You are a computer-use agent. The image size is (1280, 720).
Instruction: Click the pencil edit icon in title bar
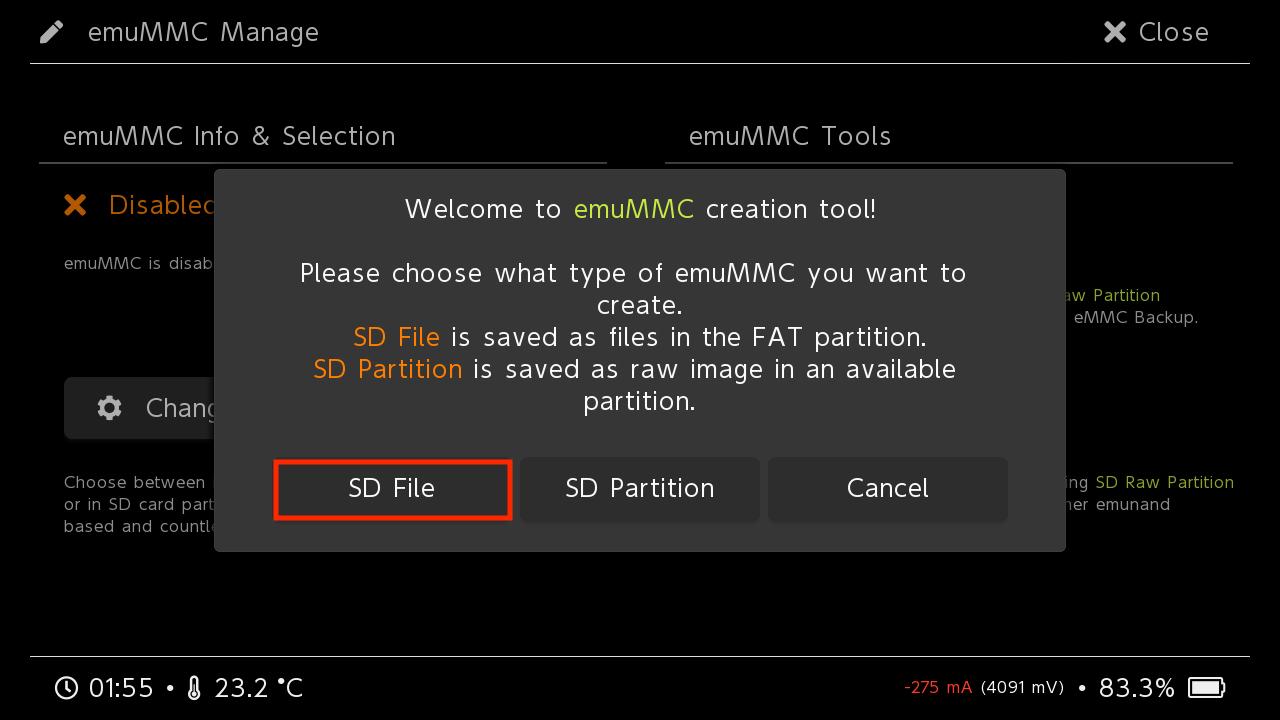(51, 31)
